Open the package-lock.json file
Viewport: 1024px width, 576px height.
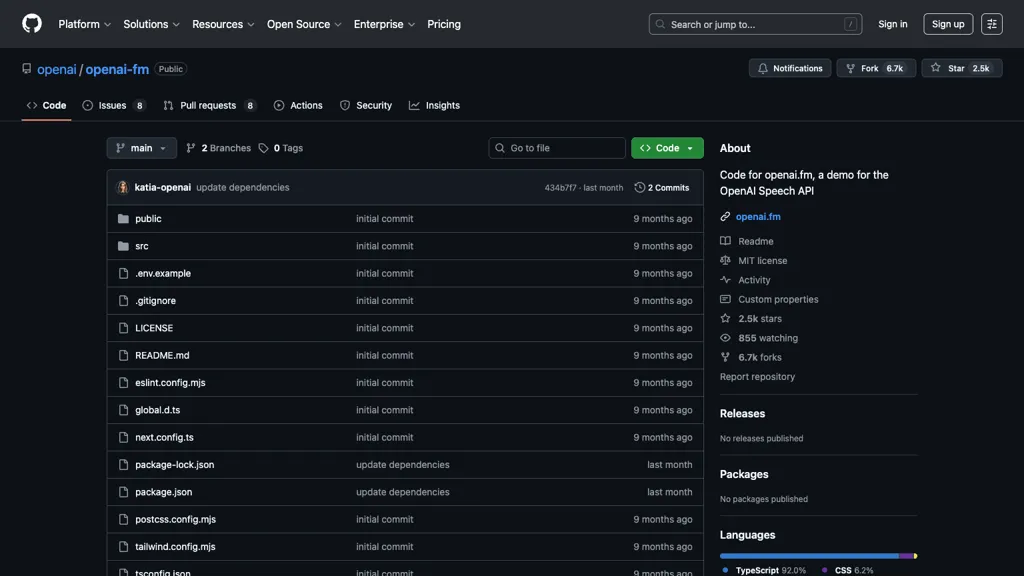click(x=174, y=465)
